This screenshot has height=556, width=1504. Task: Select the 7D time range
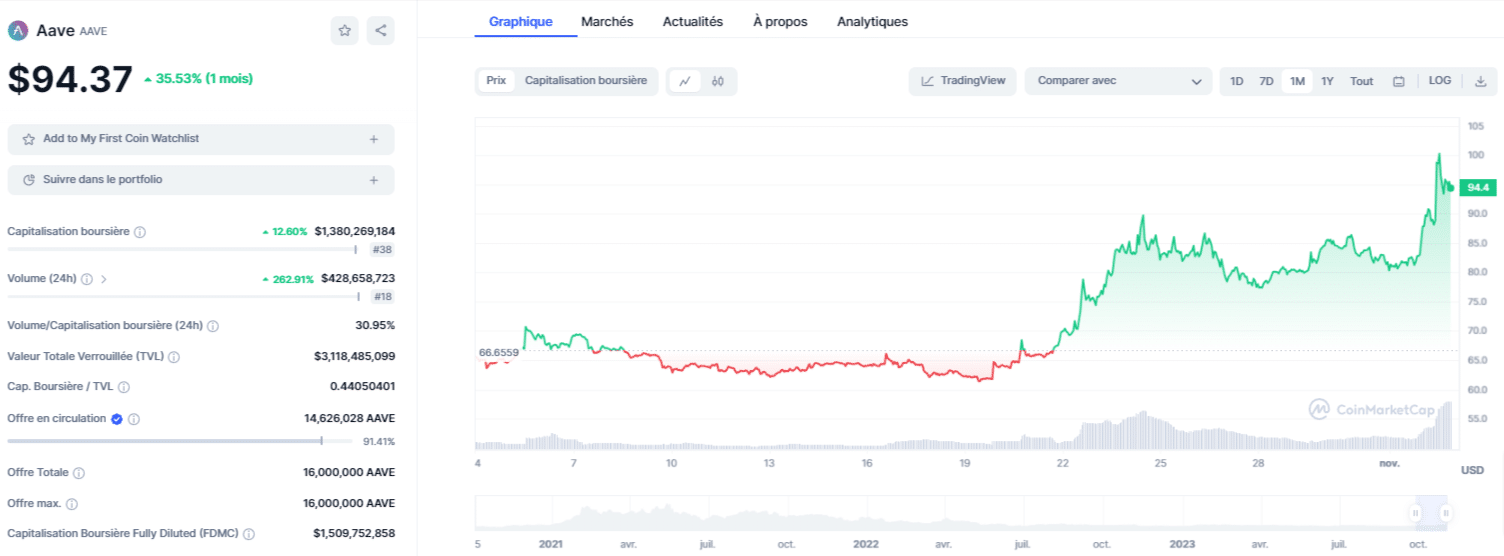[1266, 82]
